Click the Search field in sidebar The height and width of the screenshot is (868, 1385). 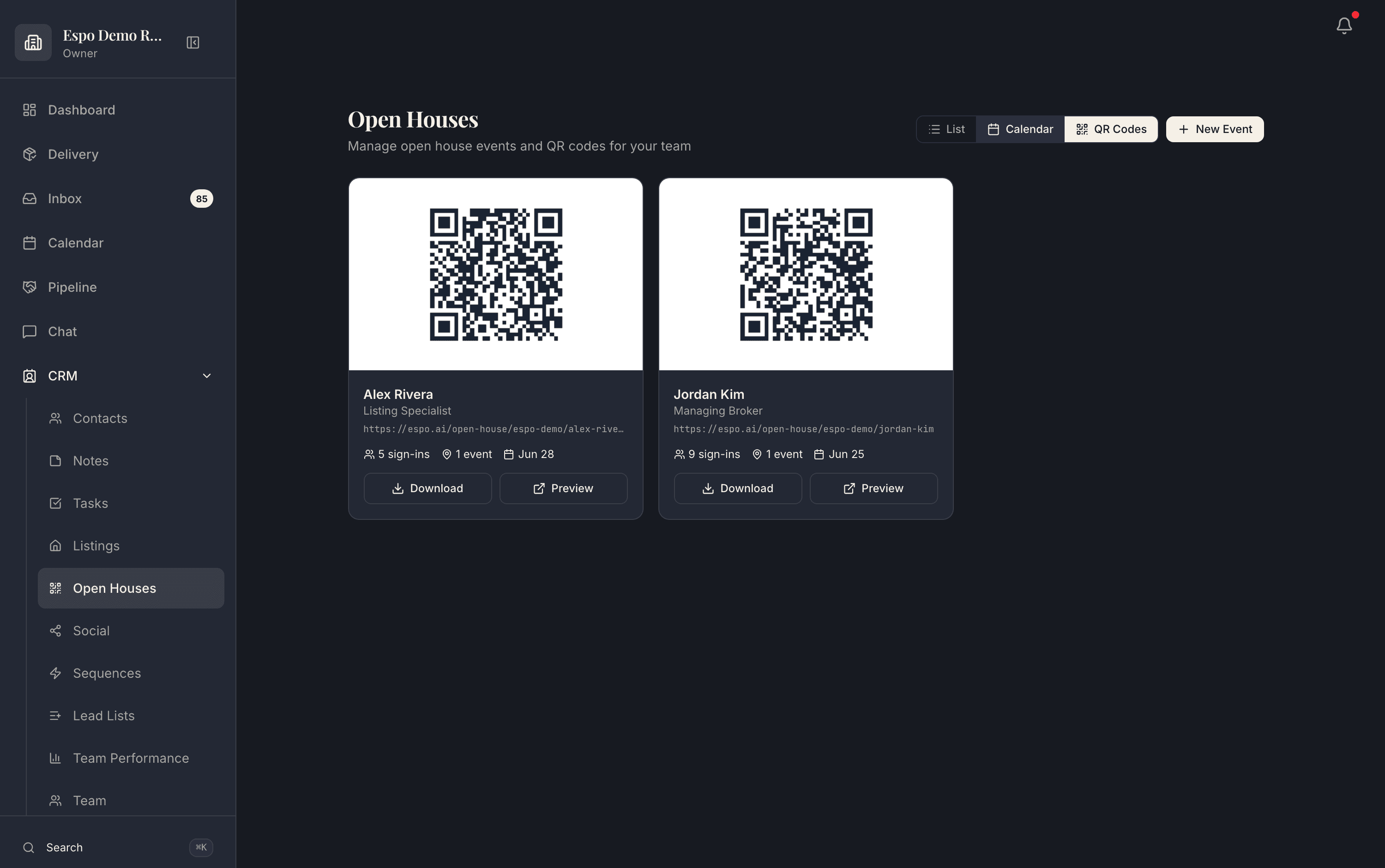tap(118, 847)
